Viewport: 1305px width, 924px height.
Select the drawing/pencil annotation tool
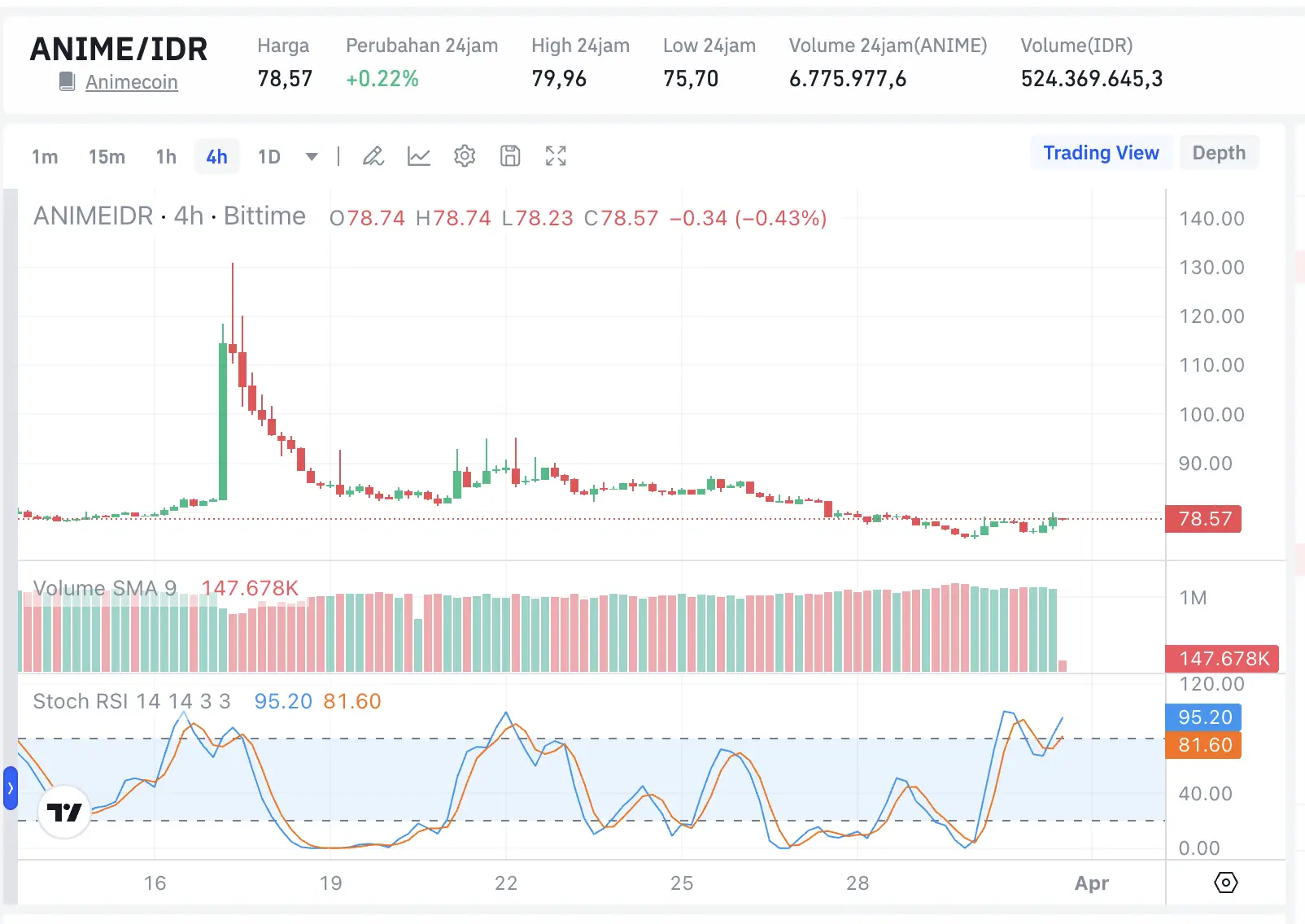point(373,155)
